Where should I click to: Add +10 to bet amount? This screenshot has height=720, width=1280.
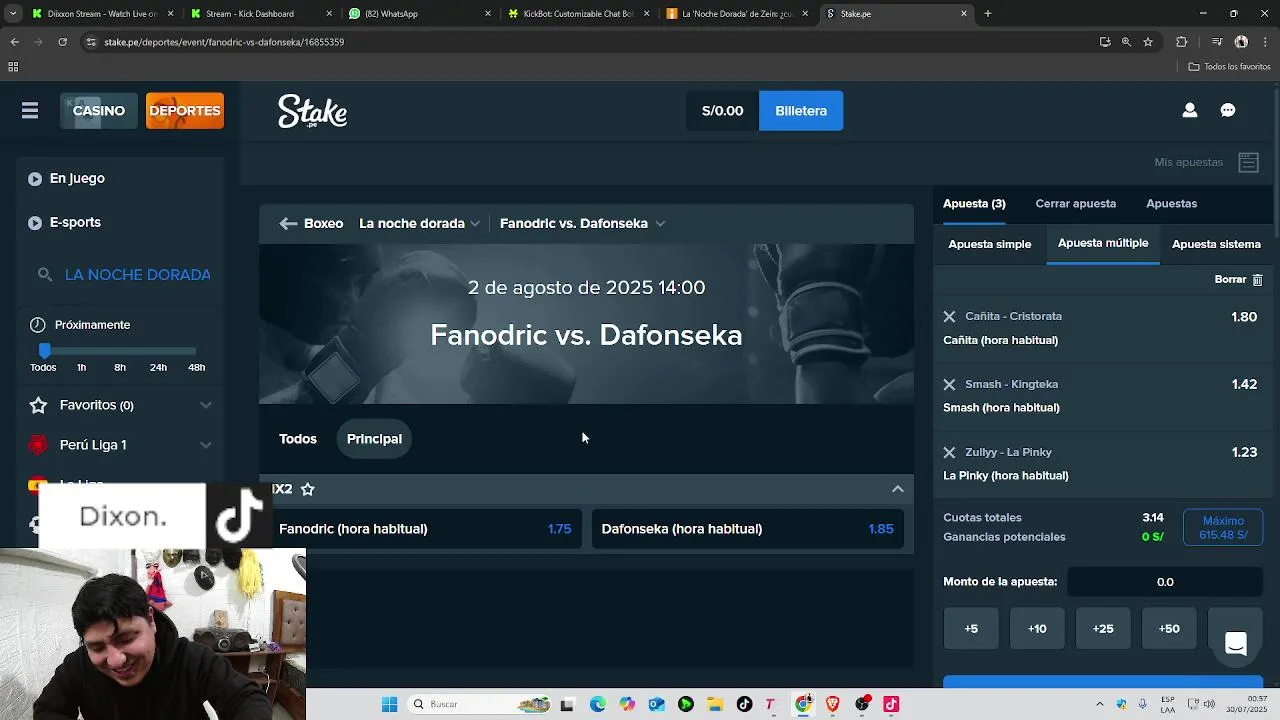tap(1037, 629)
